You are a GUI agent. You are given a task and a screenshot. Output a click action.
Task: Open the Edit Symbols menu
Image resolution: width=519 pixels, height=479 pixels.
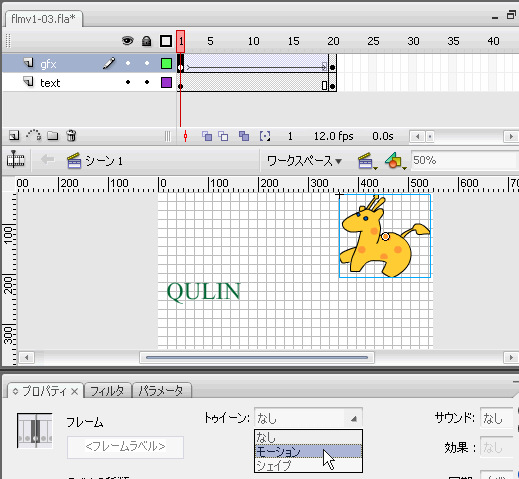(x=395, y=161)
